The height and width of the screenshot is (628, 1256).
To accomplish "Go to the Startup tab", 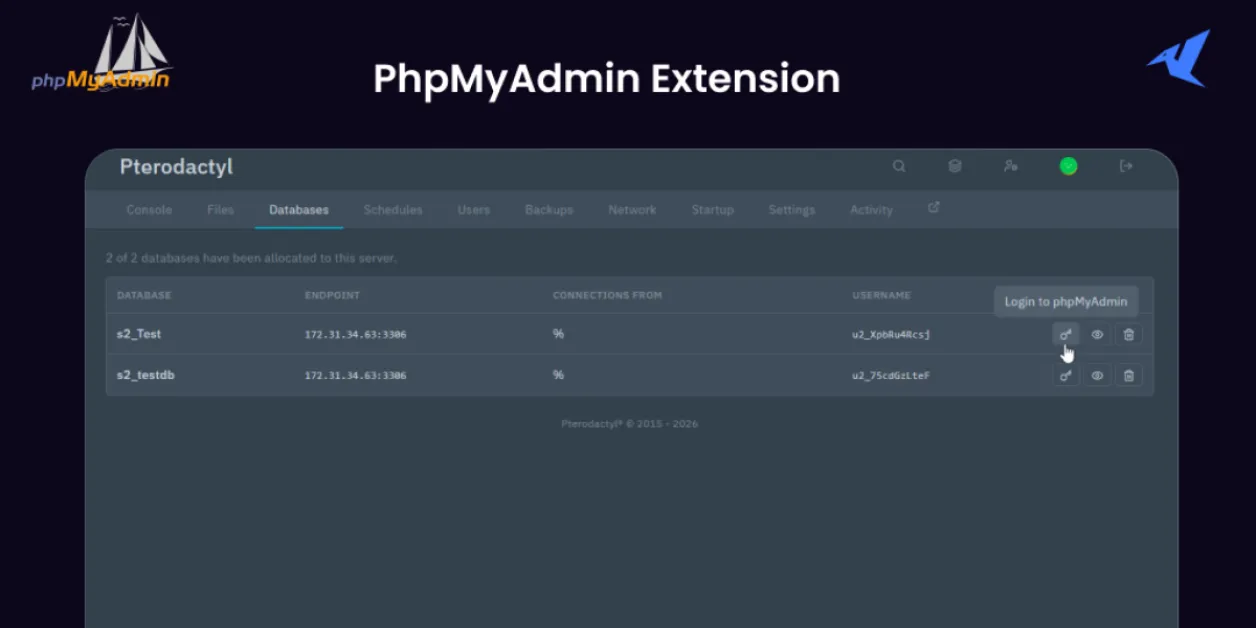I will click(713, 210).
